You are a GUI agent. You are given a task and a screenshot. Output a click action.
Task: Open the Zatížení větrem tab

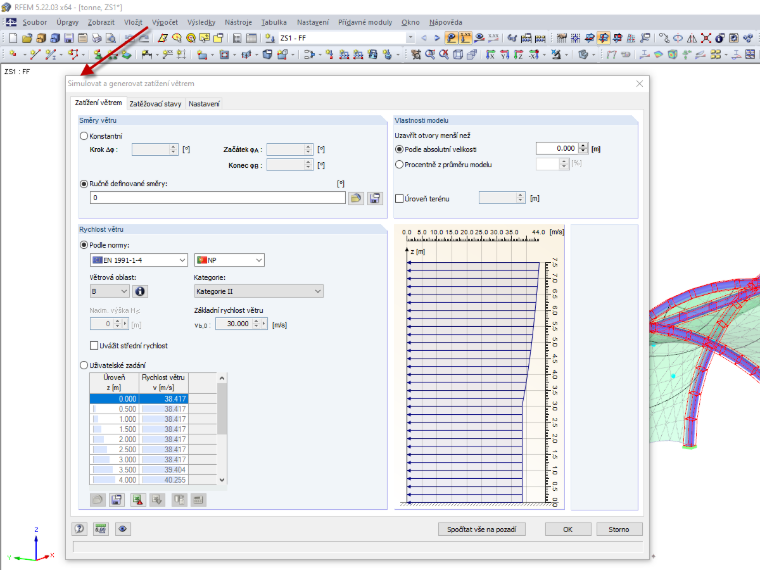pyautogui.click(x=98, y=103)
